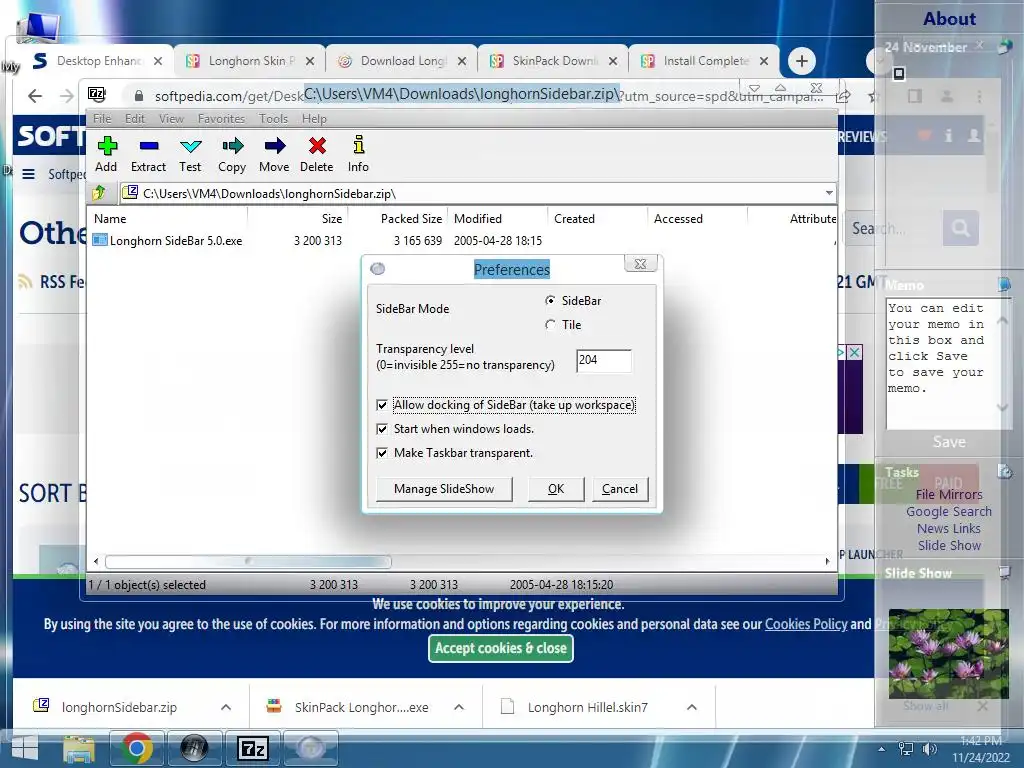Open the View menu in 7-Zip
Screen dimensions: 1024x768
click(x=171, y=119)
